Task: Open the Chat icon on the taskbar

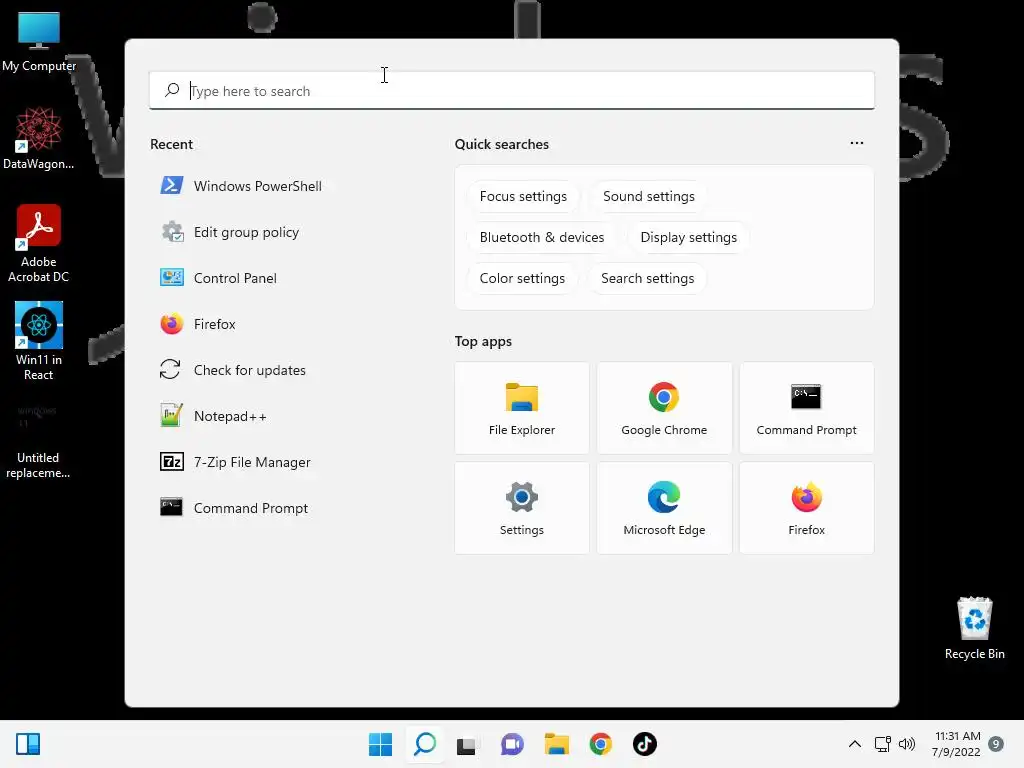Action: coord(512,744)
